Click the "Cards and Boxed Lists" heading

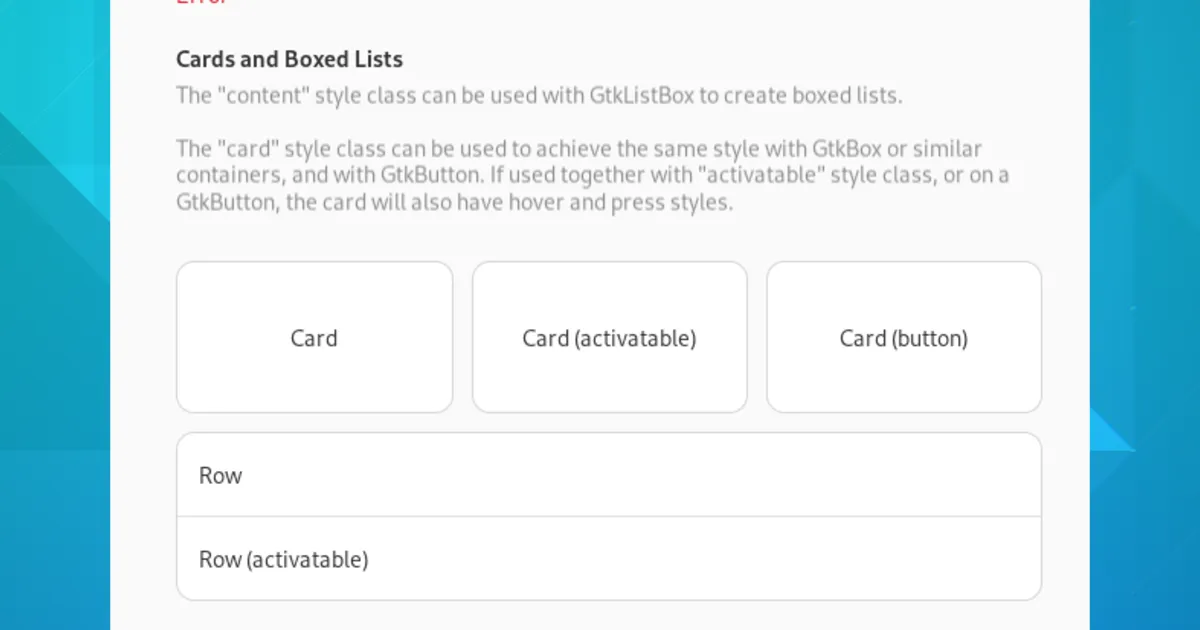[289, 59]
